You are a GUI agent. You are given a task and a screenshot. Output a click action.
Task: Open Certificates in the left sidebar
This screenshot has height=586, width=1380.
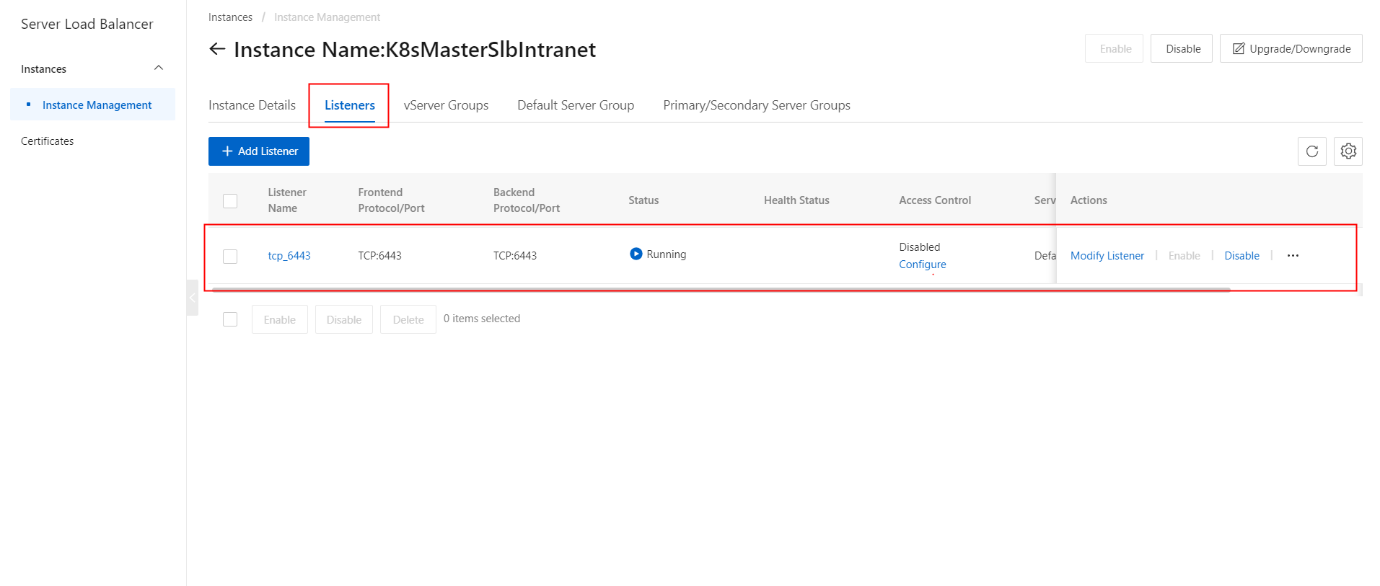tap(47, 141)
